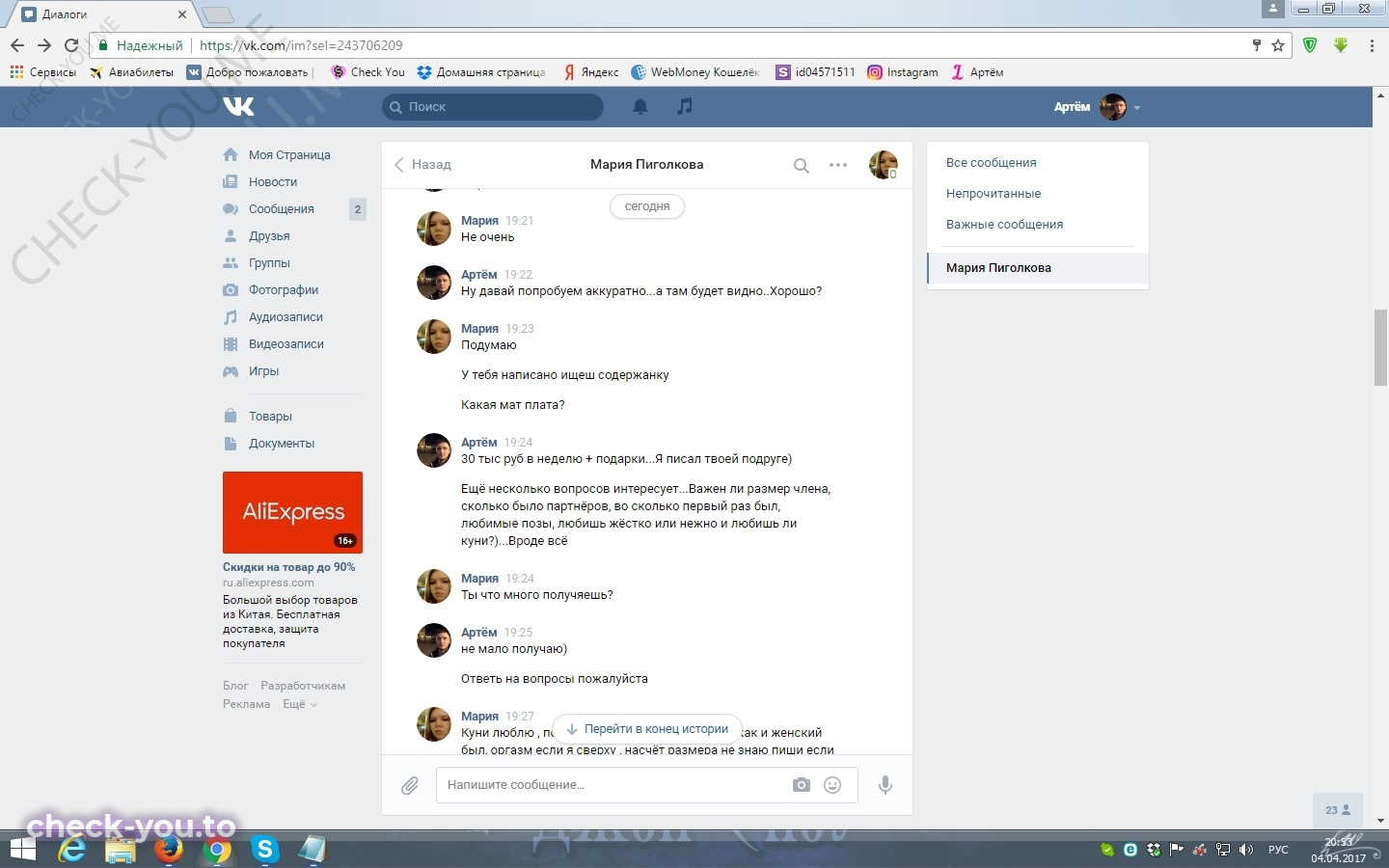Click the volume speaker tray icon

pos(1246,850)
